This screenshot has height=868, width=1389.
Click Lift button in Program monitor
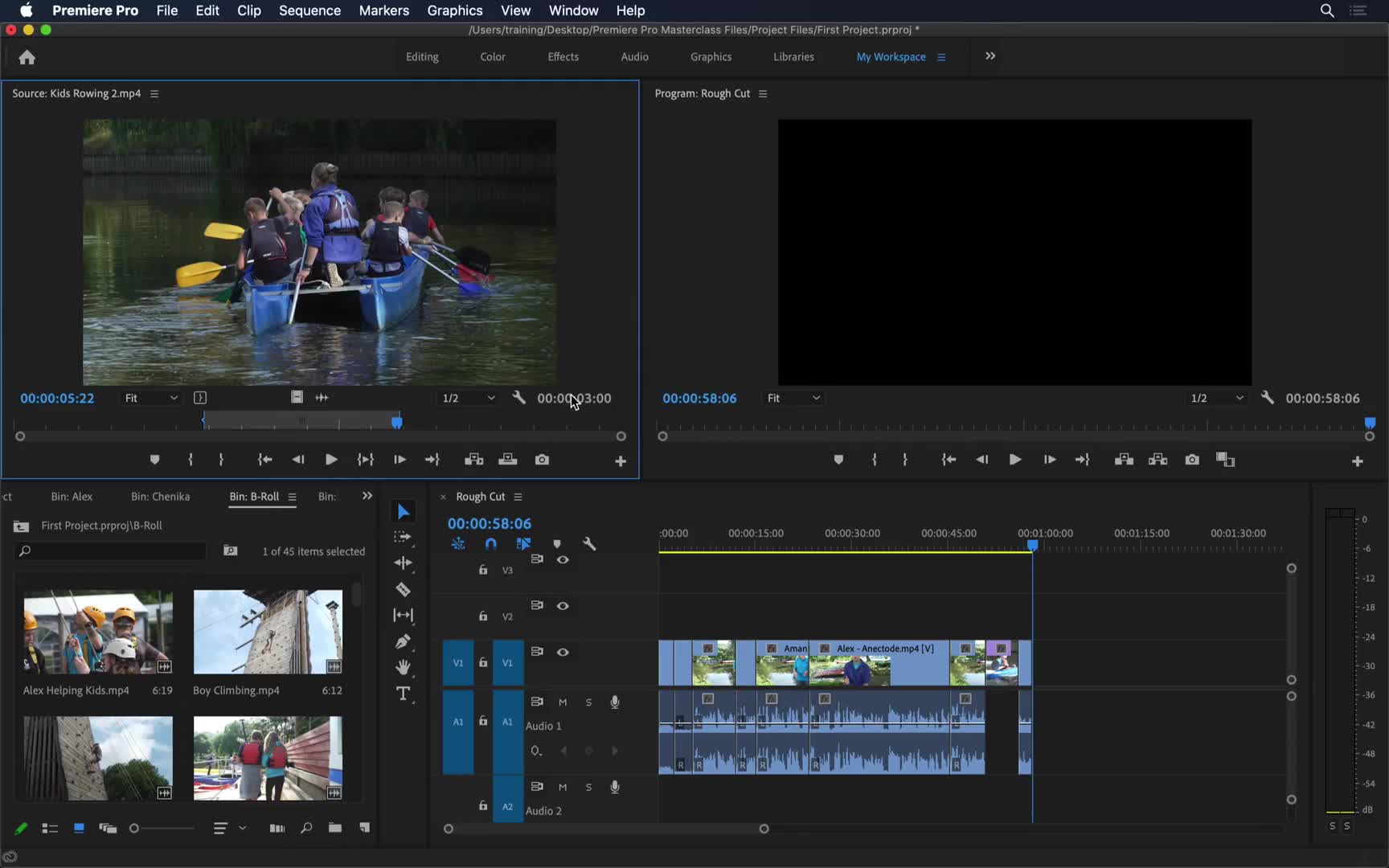click(x=1124, y=460)
